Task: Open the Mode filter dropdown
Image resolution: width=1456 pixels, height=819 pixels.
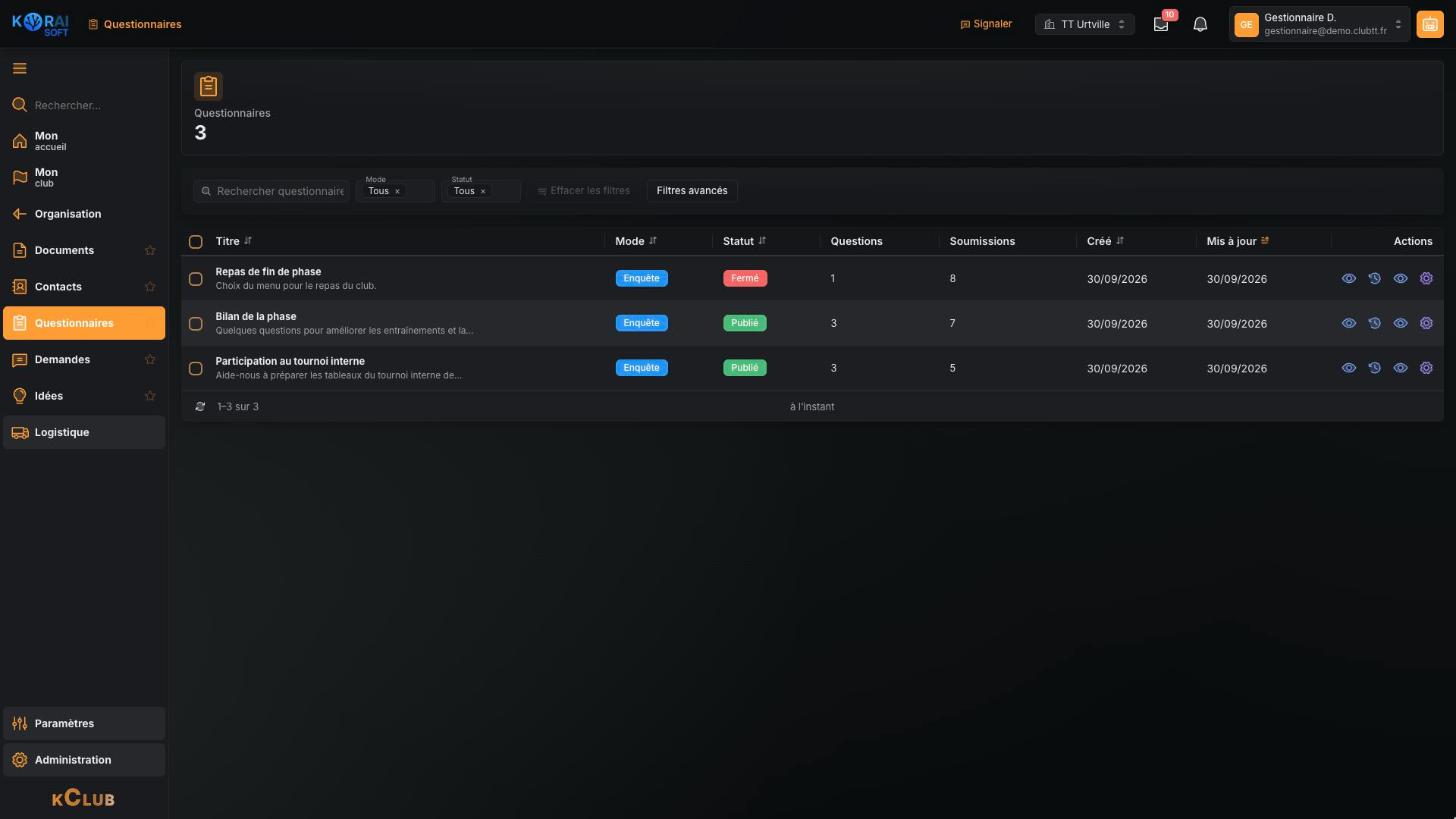Action: (x=396, y=190)
